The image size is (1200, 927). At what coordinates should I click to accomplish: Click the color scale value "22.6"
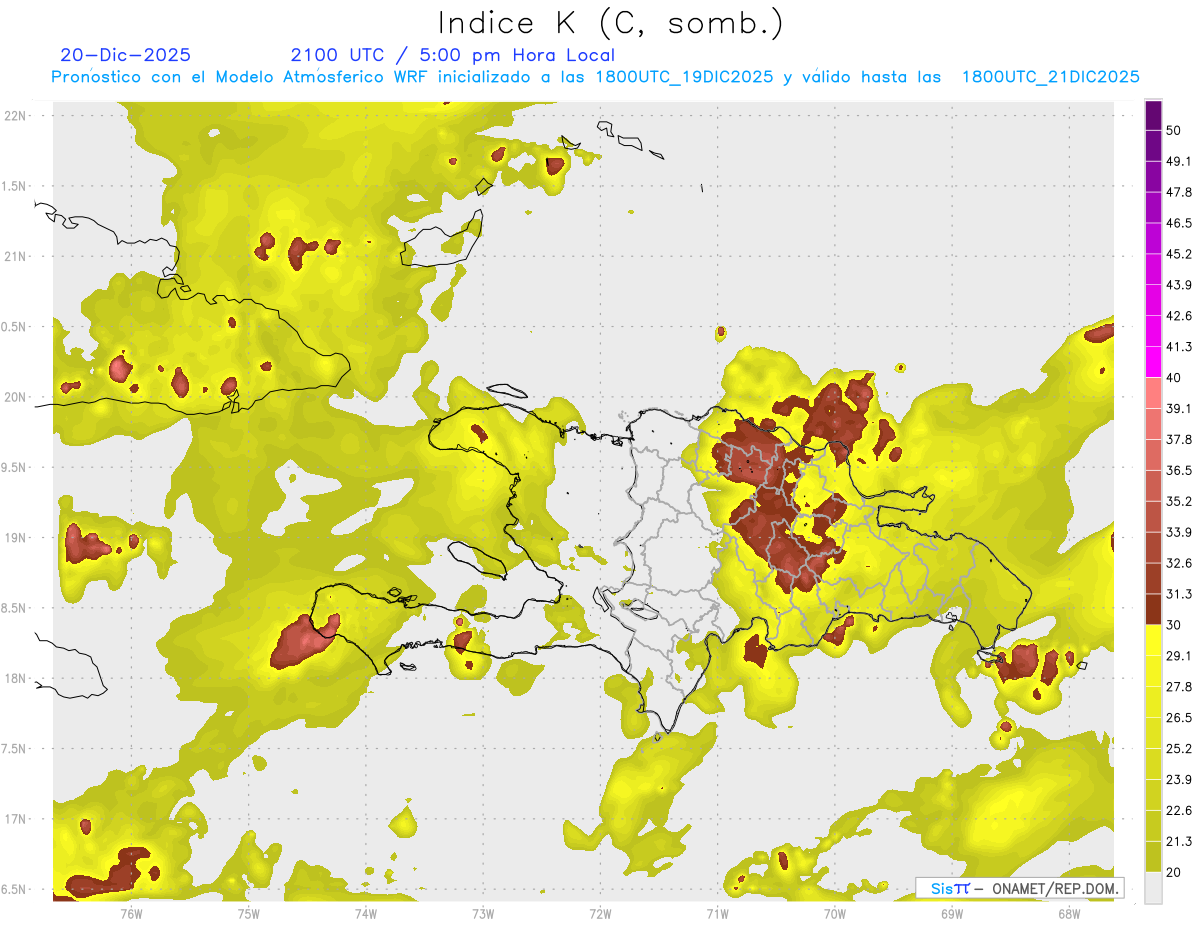(1179, 811)
